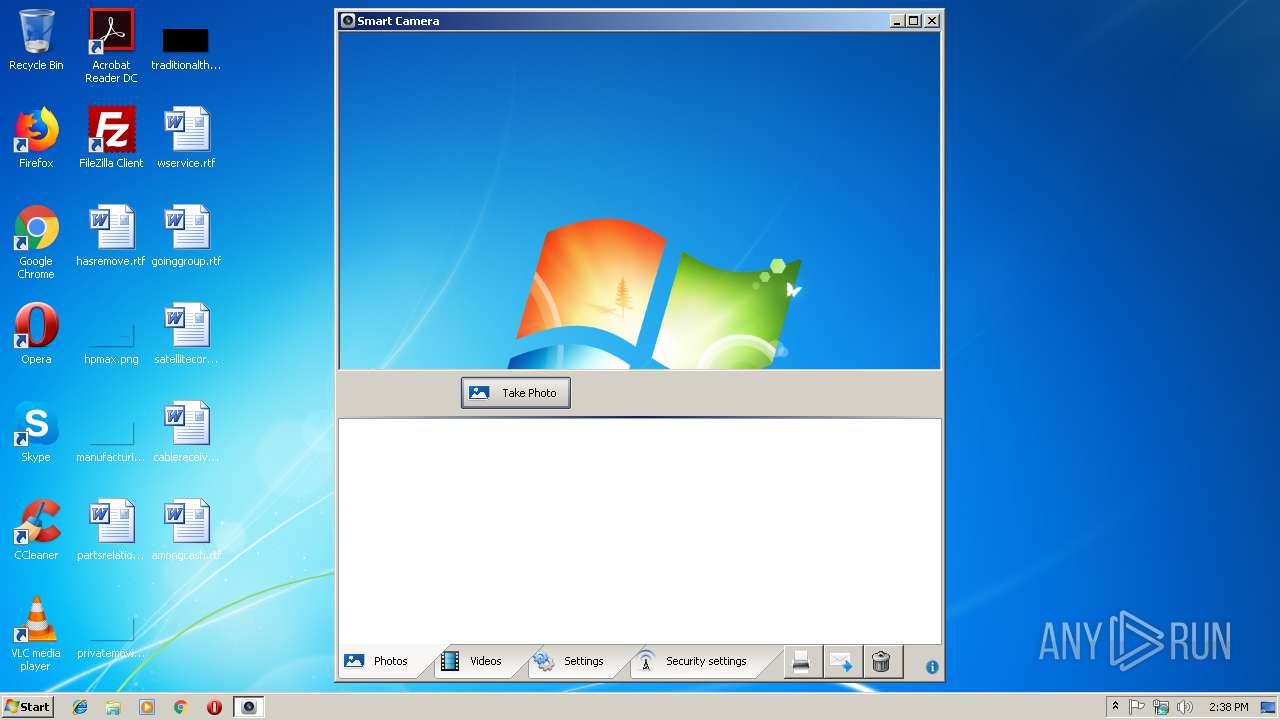Open Windows Media Player taskbar icon
Viewport: 1280px width, 720px height.
click(147, 707)
